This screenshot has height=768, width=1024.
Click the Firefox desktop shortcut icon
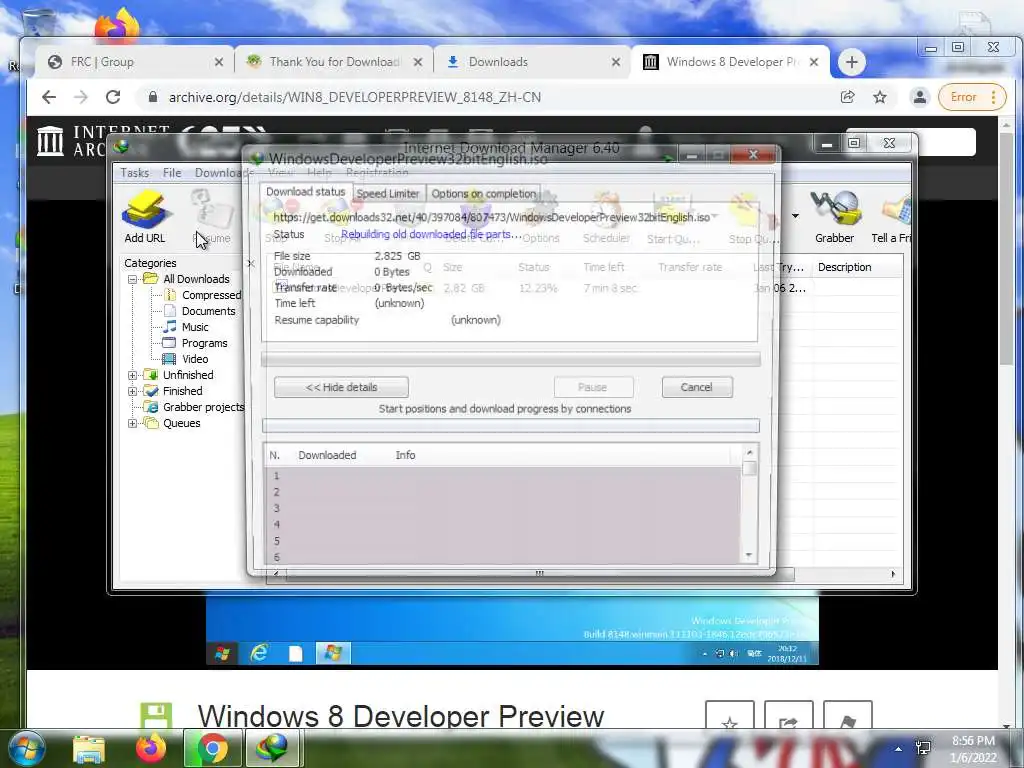point(118,26)
